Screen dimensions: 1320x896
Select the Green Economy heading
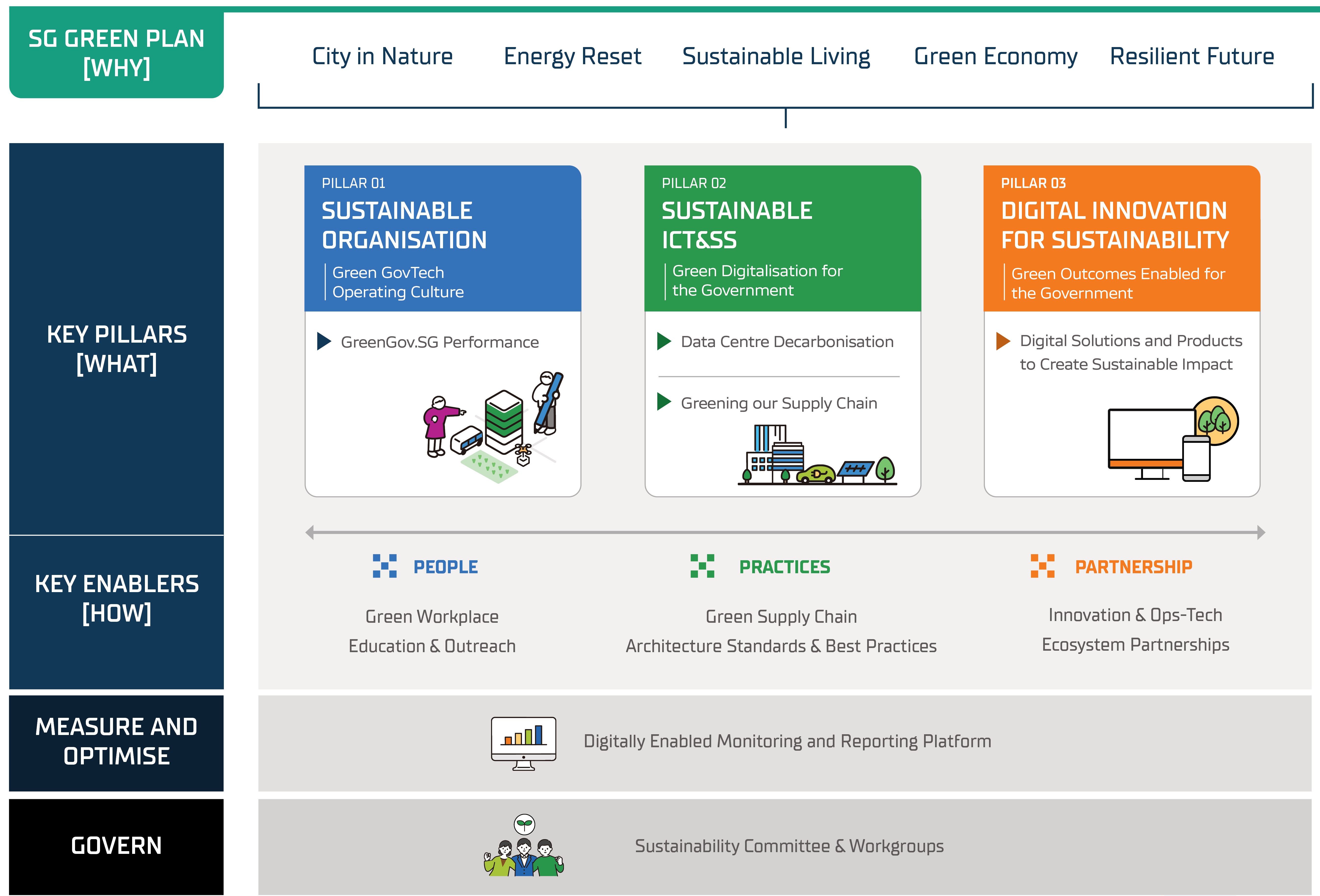click(x=995, y=56)
